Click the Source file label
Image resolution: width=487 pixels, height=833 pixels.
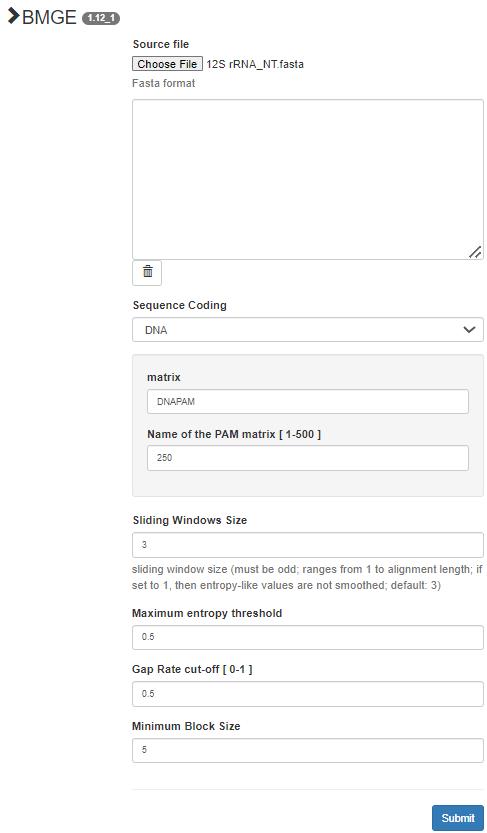pyautogui.click(x=161, y=44)
